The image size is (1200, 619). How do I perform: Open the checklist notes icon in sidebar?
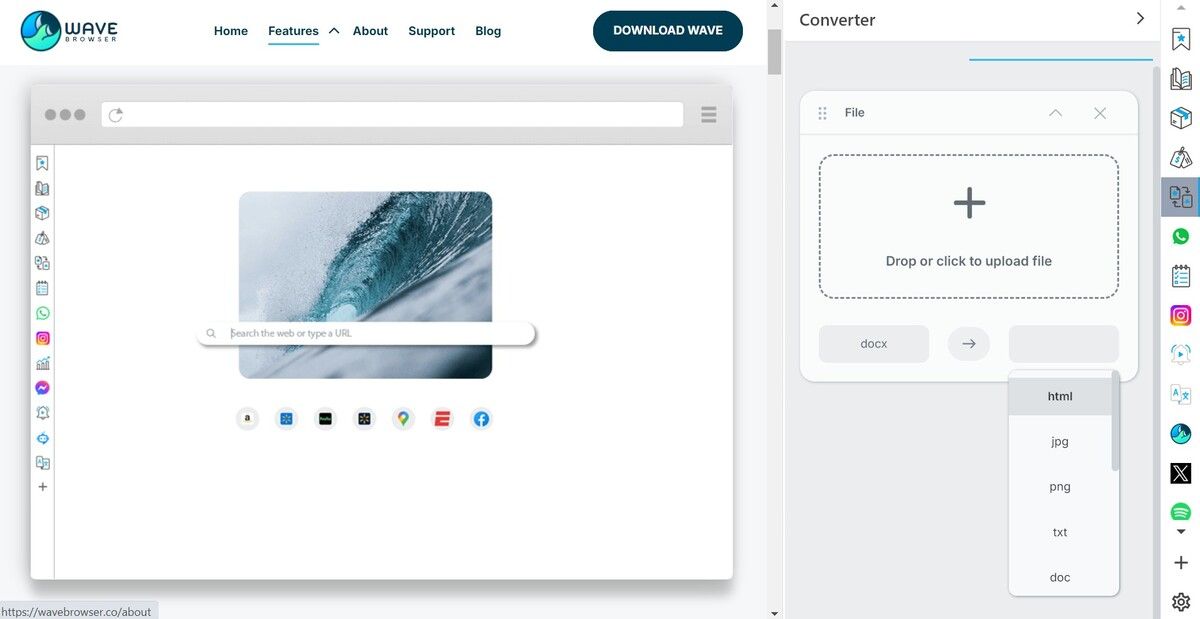pos(1181,276)
